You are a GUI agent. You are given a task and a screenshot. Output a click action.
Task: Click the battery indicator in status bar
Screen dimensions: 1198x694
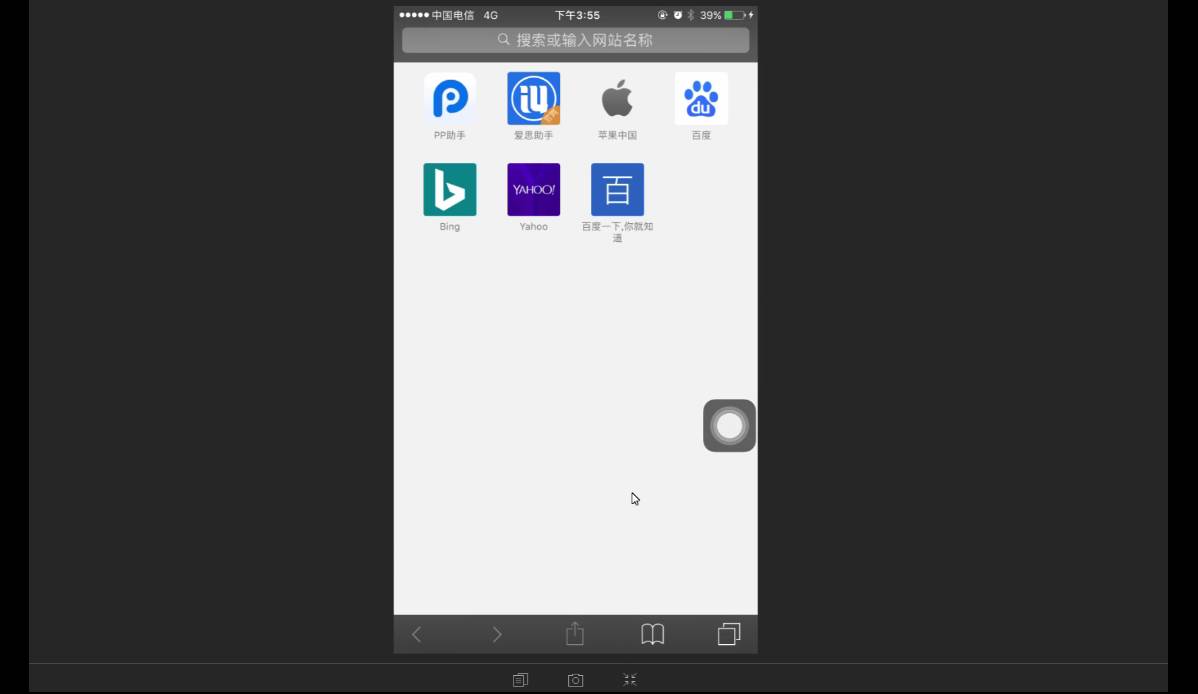coord(735,15)
